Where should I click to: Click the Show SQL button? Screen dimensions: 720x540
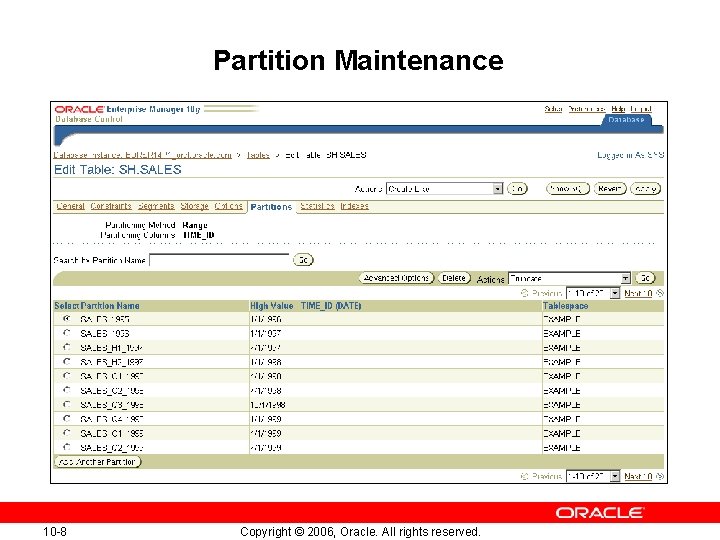tap(568, 189)
